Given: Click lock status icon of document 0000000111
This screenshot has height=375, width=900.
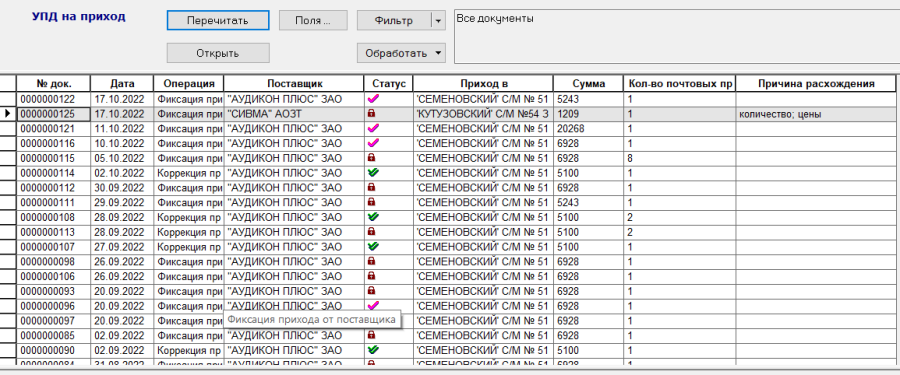Looking at the screenshot, I should pyautogui.click(x=371, y=202).
